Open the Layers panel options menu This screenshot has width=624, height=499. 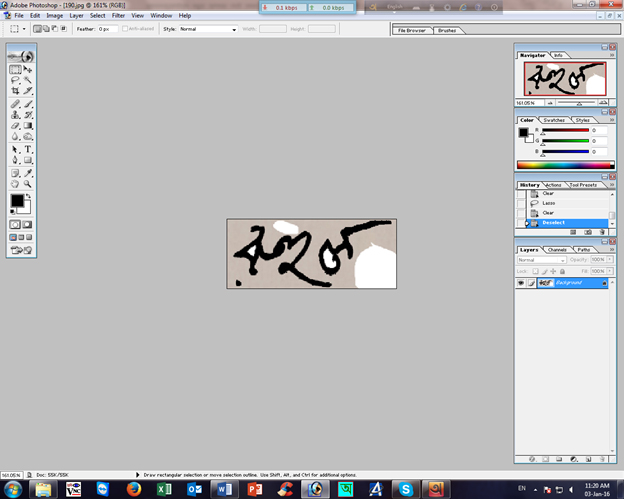coord(612,250)
